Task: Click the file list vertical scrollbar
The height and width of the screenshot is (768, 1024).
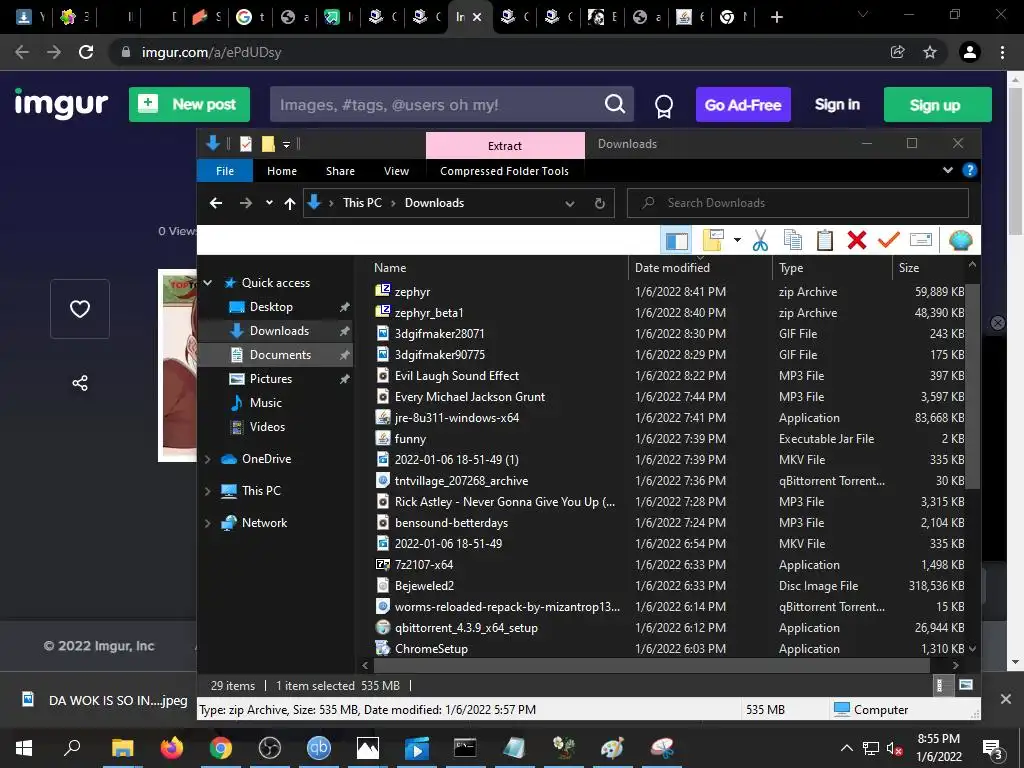Action: coord(972,385)
